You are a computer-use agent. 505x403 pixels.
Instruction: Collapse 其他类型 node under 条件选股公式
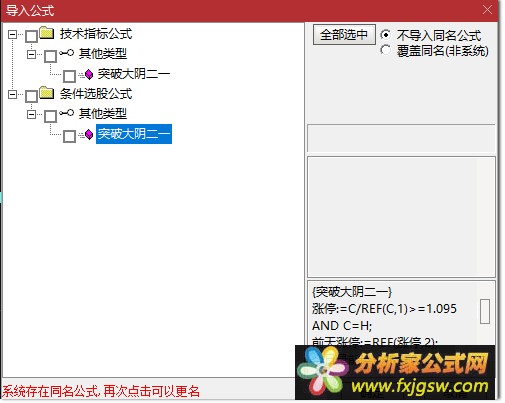pyautogui.click(x=31, y=114)
